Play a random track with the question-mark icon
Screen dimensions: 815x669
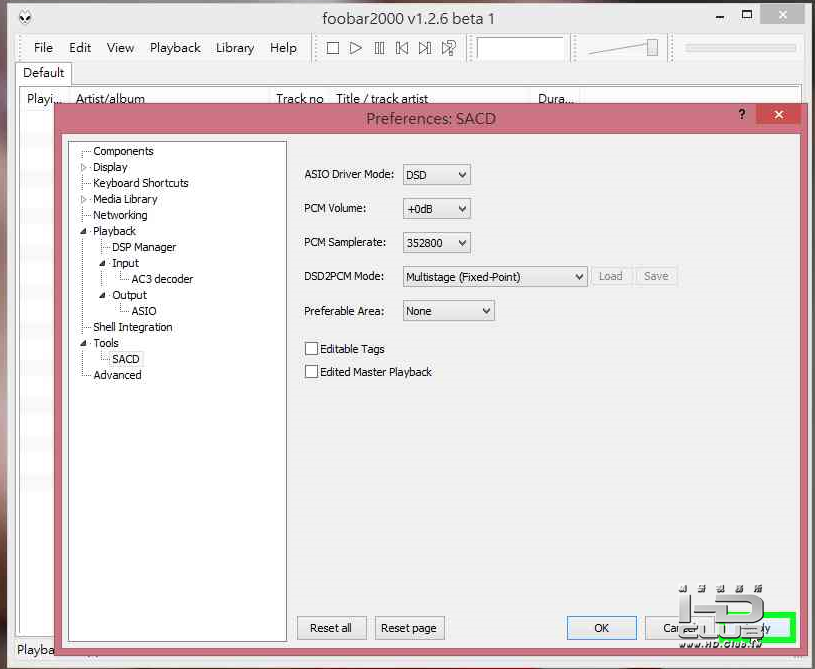[x=449, y=48]
